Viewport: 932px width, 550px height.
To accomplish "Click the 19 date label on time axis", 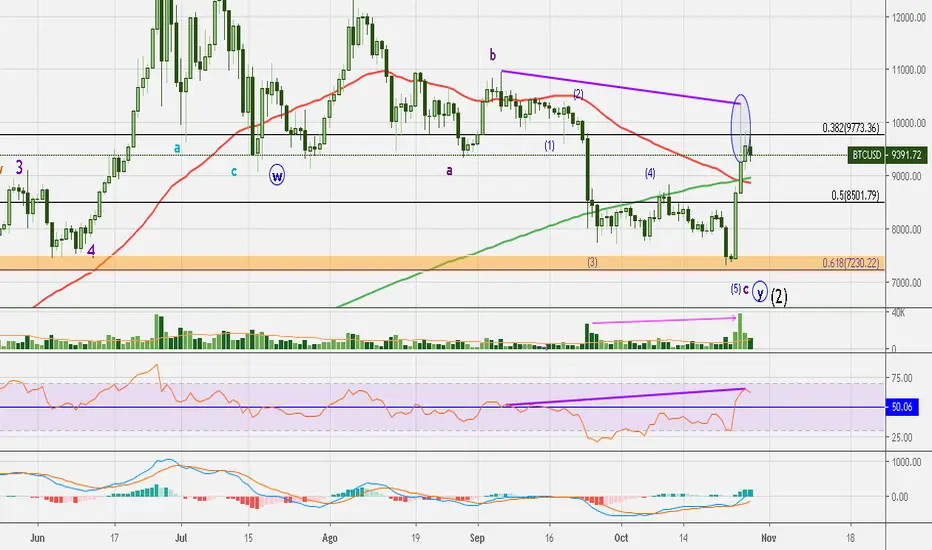I will click(415, 538).
